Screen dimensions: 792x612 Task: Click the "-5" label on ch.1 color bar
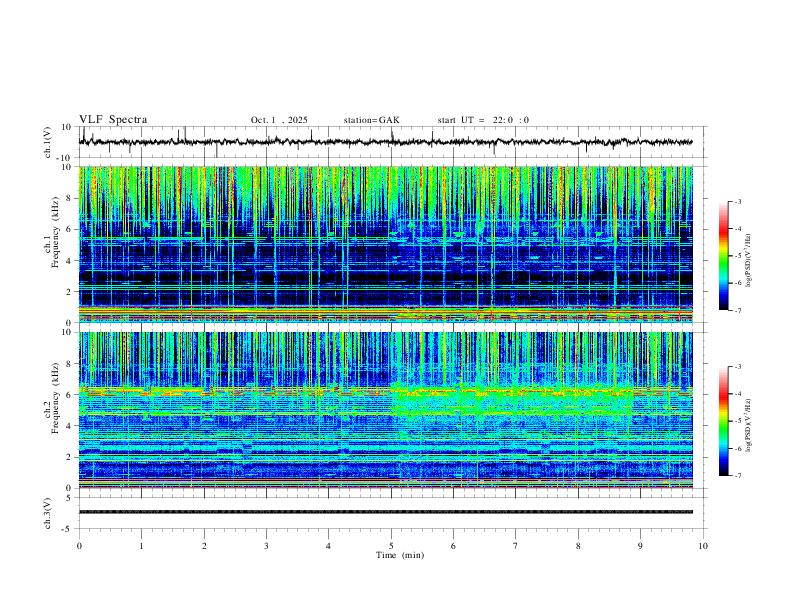click(738, 256)
